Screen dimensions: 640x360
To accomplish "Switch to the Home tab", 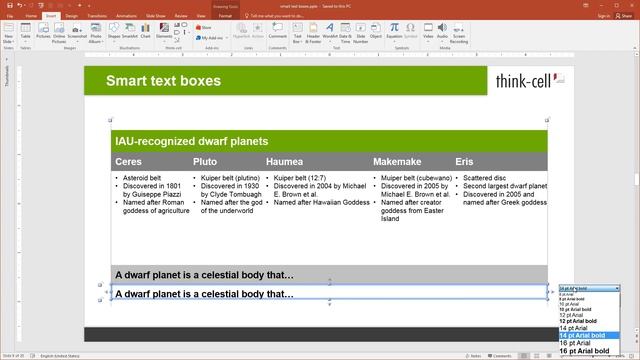I will pos(31,16).
